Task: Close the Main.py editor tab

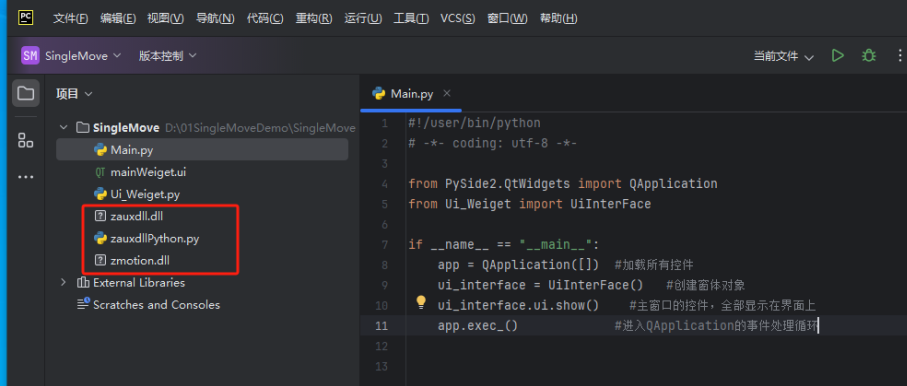Action: point(446,93)
